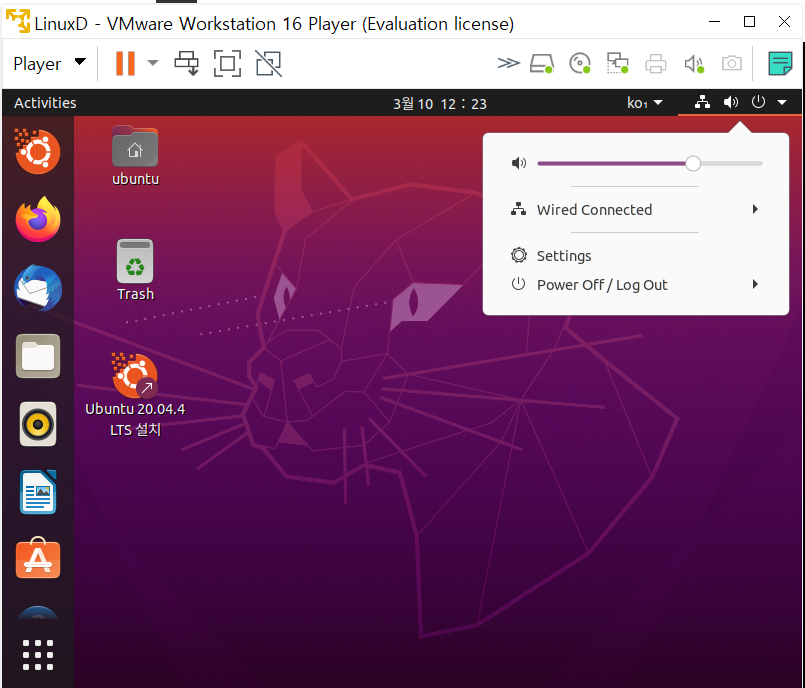Expand the Power Off / Log Out submenu
The image size is (805, 688).
(635, 284)
